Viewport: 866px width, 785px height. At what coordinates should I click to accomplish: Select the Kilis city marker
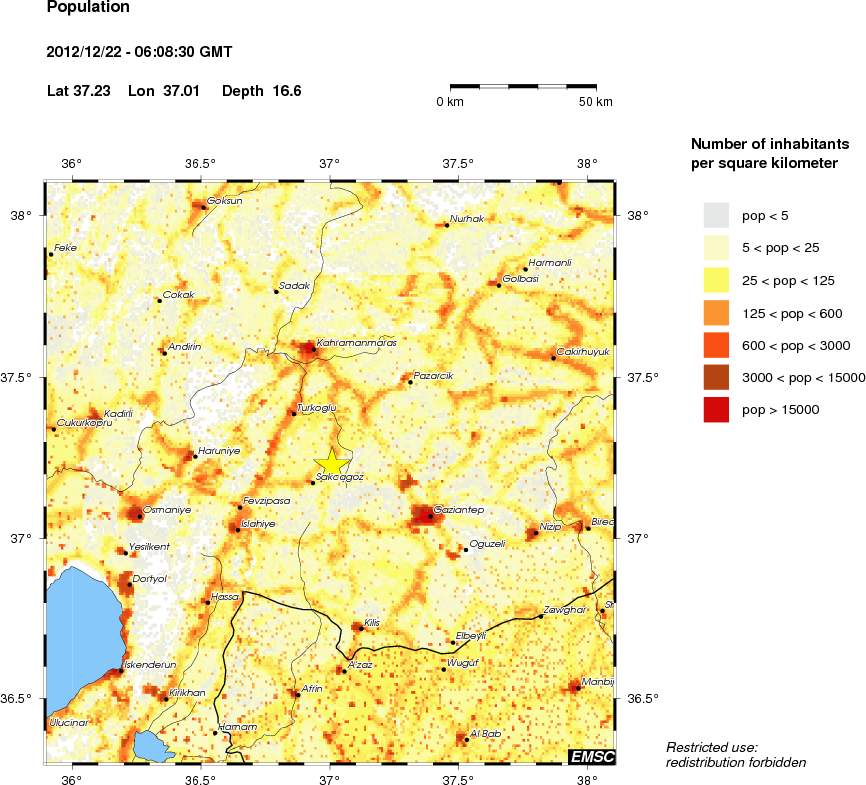[361, 628]
